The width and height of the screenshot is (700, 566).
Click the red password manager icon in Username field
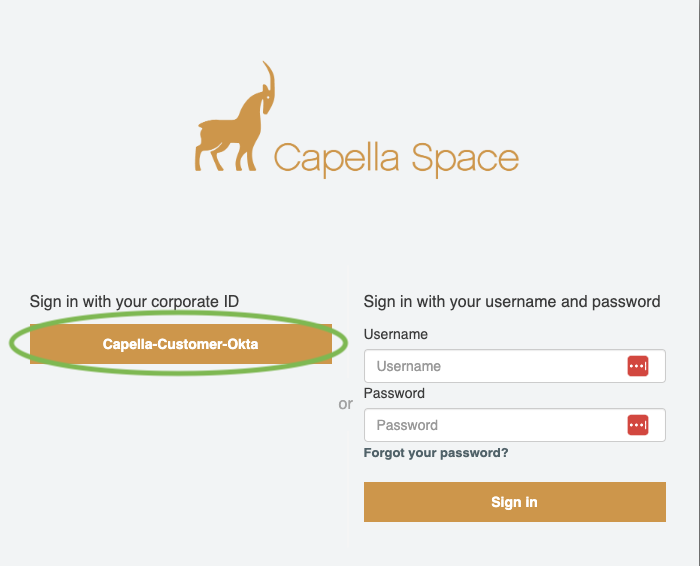[x=638, y=366]
